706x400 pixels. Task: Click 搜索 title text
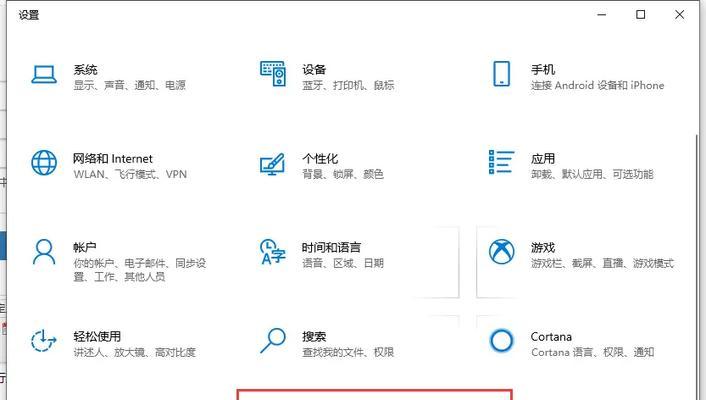[314, 336]
